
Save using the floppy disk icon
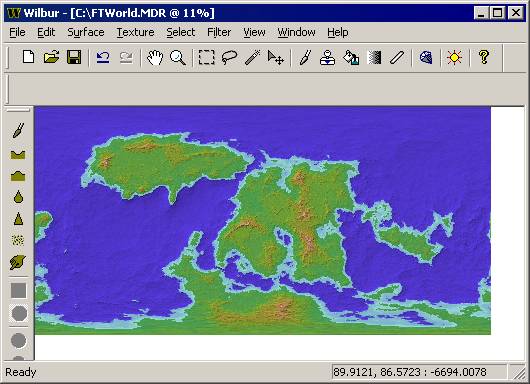74,57
